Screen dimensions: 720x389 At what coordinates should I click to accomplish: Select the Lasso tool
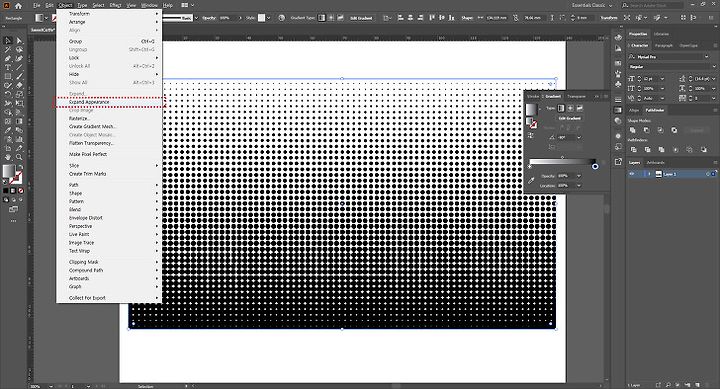(x=19, y=50)
